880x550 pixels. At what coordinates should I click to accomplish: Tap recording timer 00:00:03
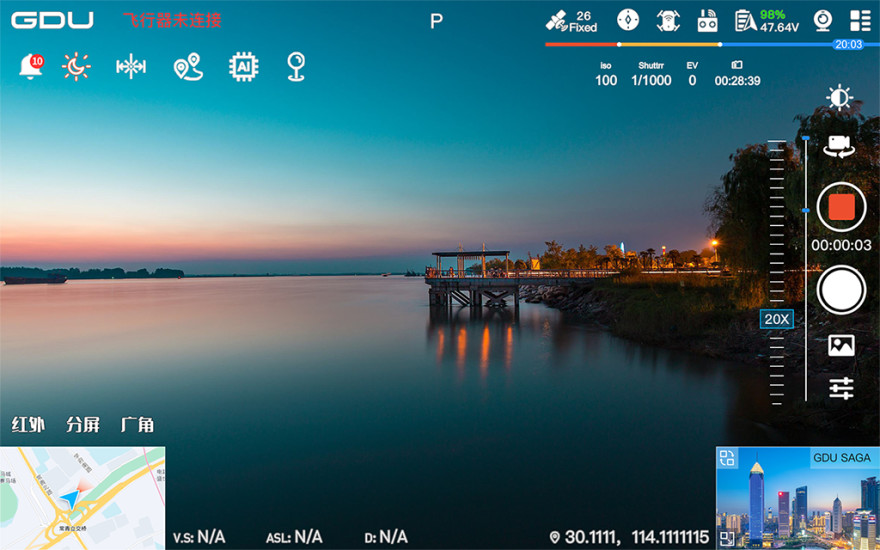click(841, 245)
